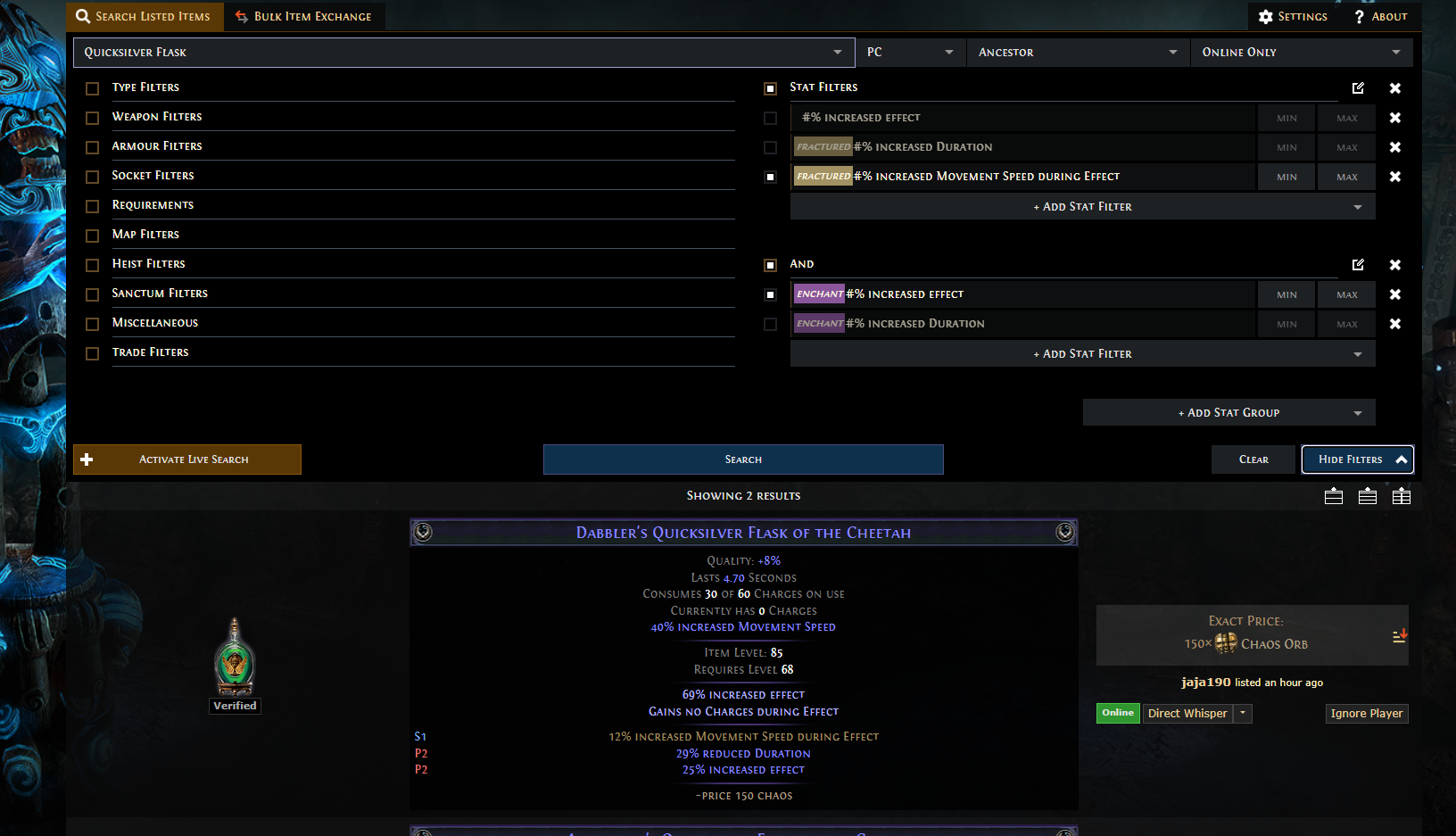Toggle the enchant increased Duration filter checkbox
This screenshot has width=1456, height=836.
(770, 324)
